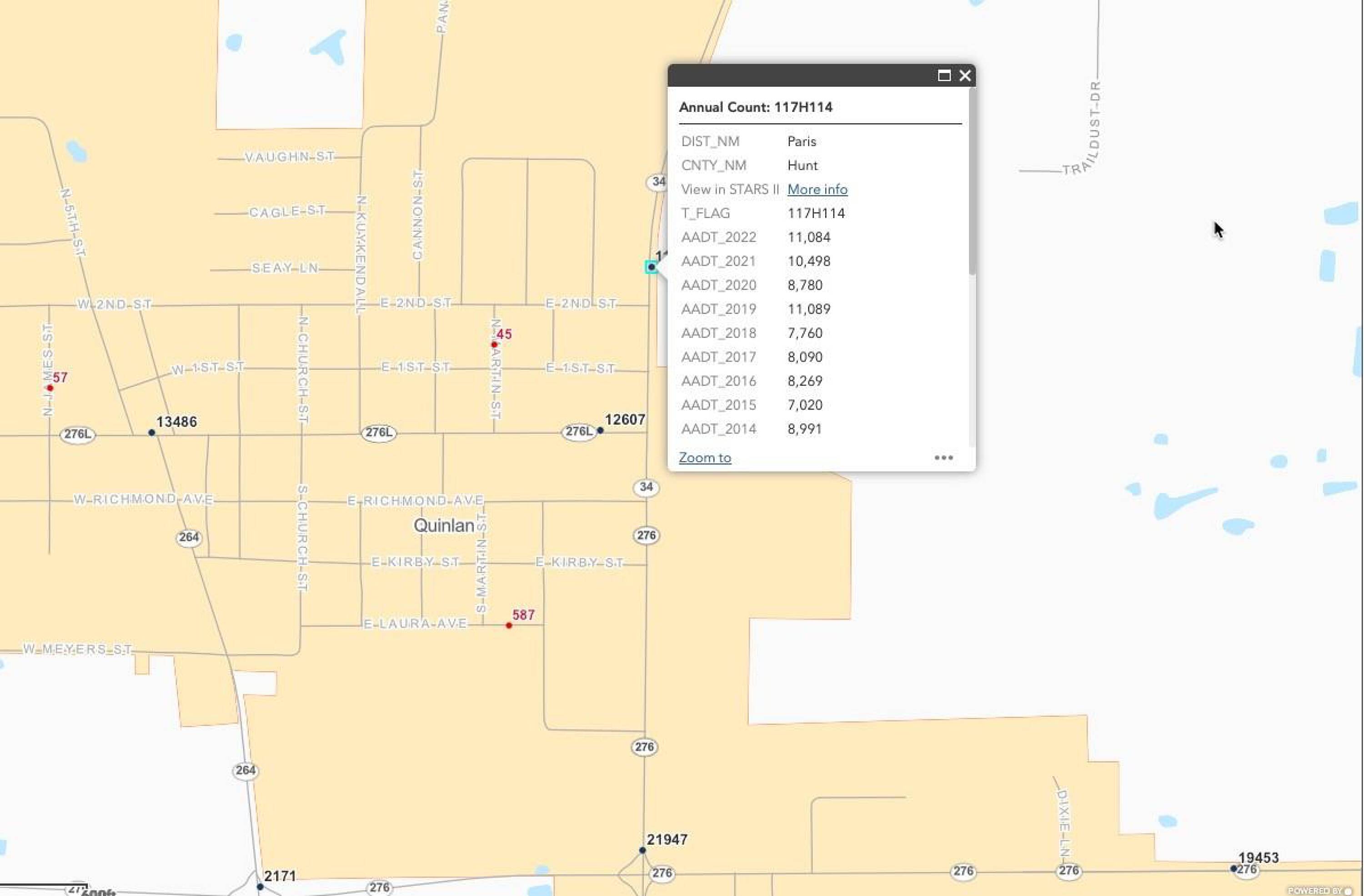Select red count point labeled 45
Viewport: 1364px width, 896px height.
(494, 344)
